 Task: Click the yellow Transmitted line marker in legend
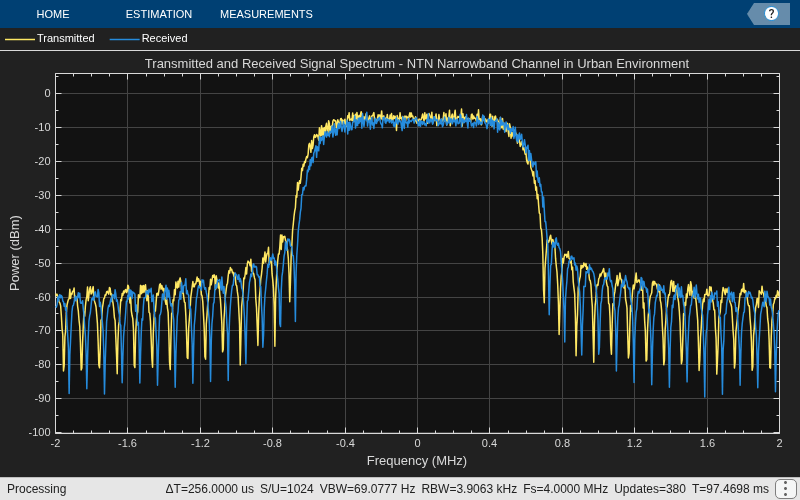click(x=20, y=39)
